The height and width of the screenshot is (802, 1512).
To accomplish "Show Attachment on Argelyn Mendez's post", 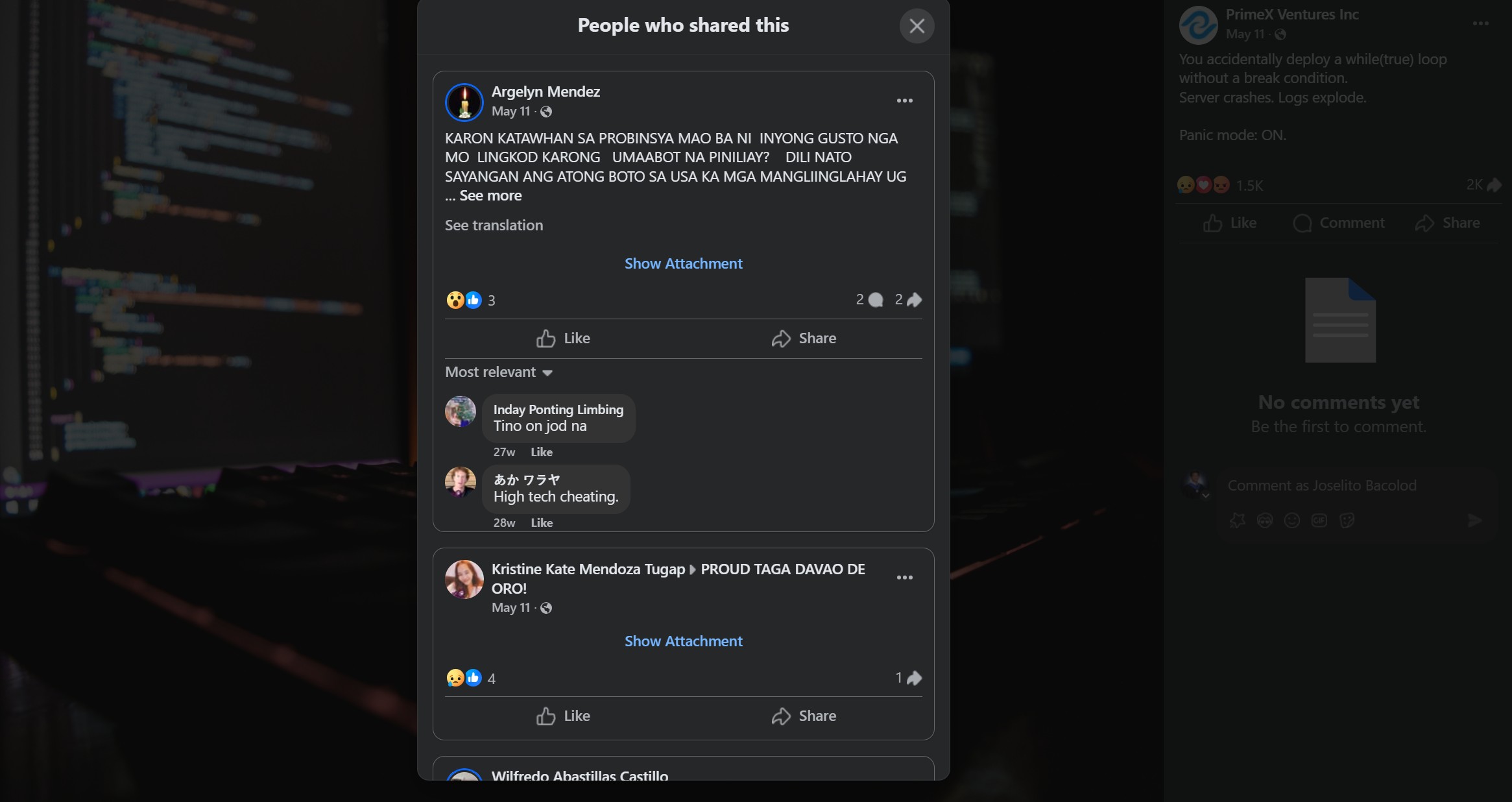I will [x=683, y=263].
